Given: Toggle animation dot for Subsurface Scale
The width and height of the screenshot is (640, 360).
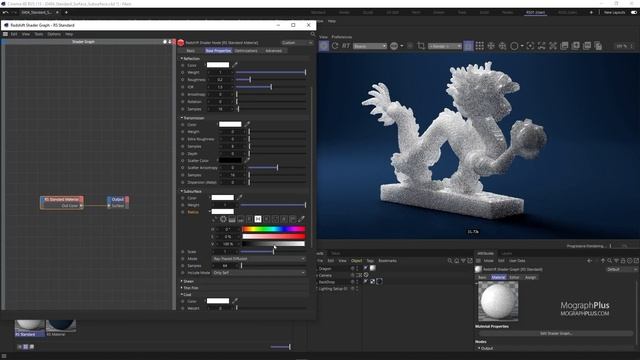Looking at the screenshot, I should click(182, 252).
